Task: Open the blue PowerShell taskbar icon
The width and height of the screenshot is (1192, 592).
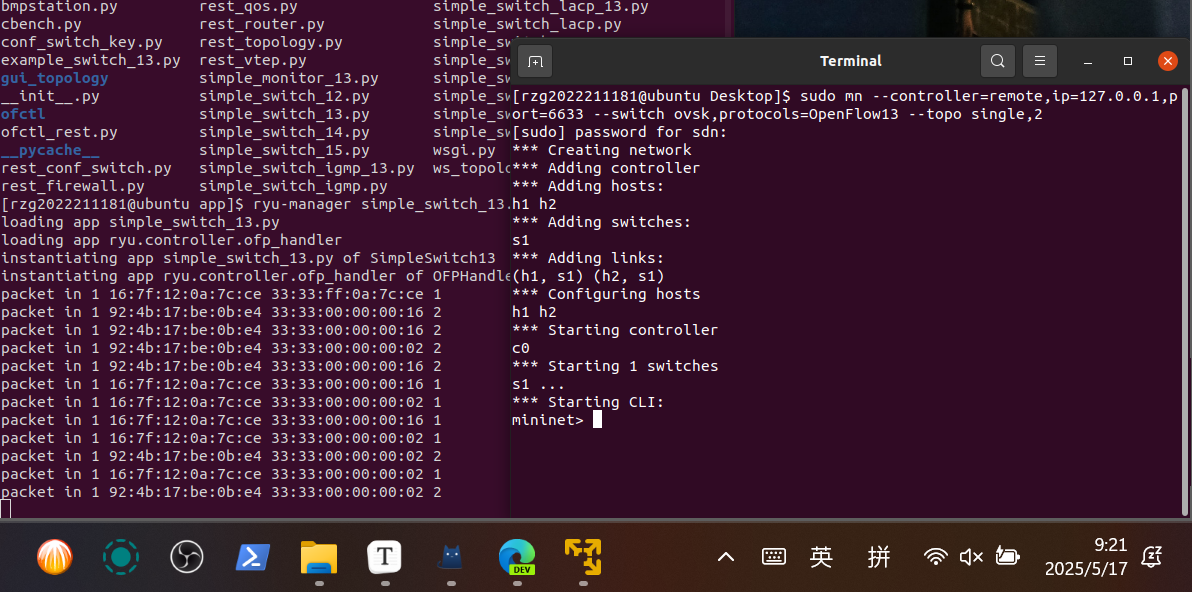Action: [252, 556]
